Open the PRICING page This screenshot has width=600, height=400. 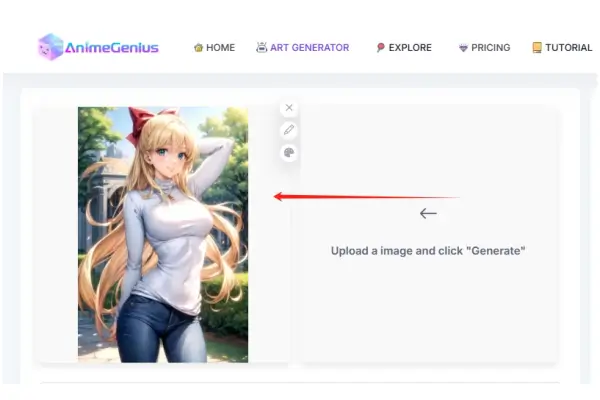coord(484,48)
